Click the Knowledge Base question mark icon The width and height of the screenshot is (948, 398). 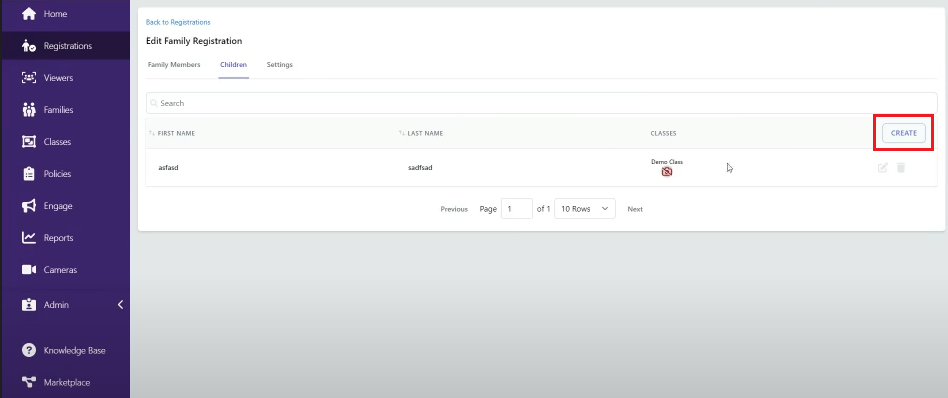click(x=29, y=350)
